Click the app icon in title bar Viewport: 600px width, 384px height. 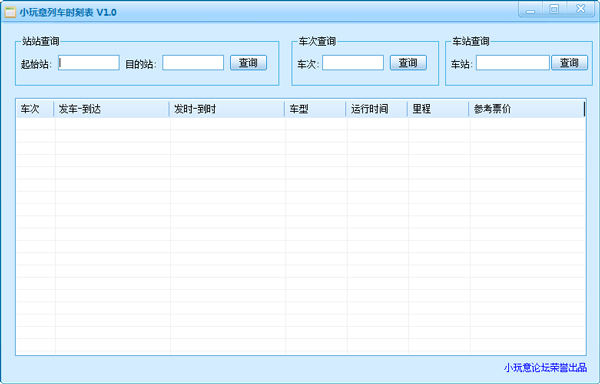10,12
